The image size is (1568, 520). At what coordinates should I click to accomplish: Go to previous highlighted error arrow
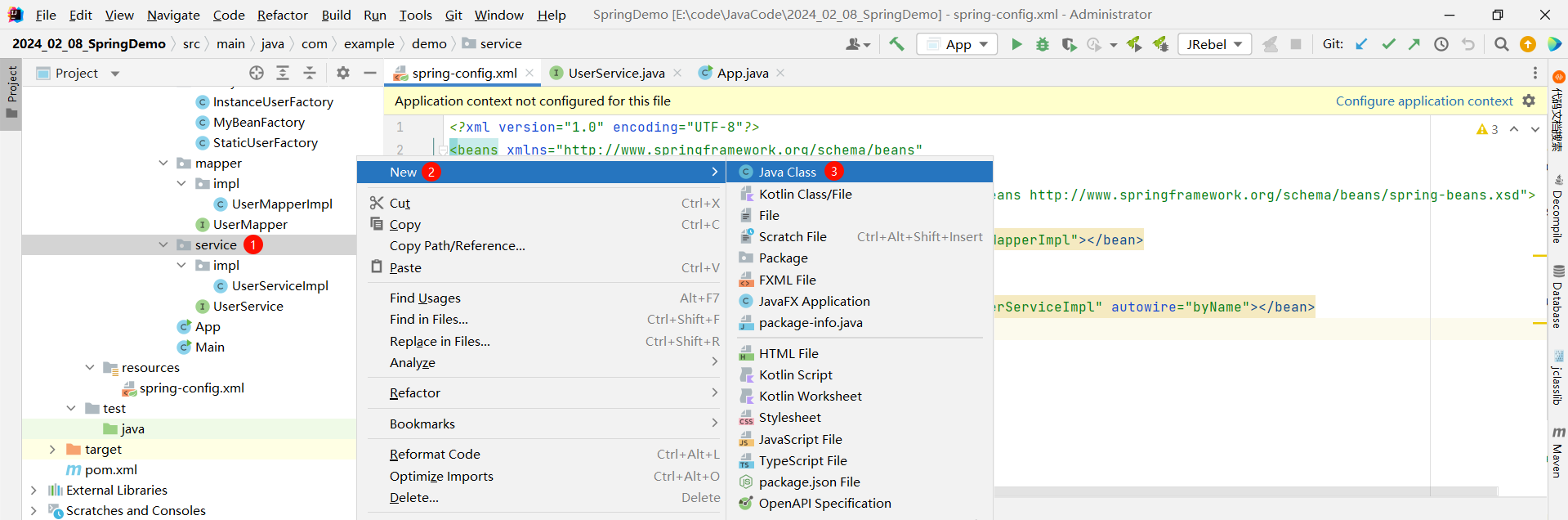pos(1514,129)
